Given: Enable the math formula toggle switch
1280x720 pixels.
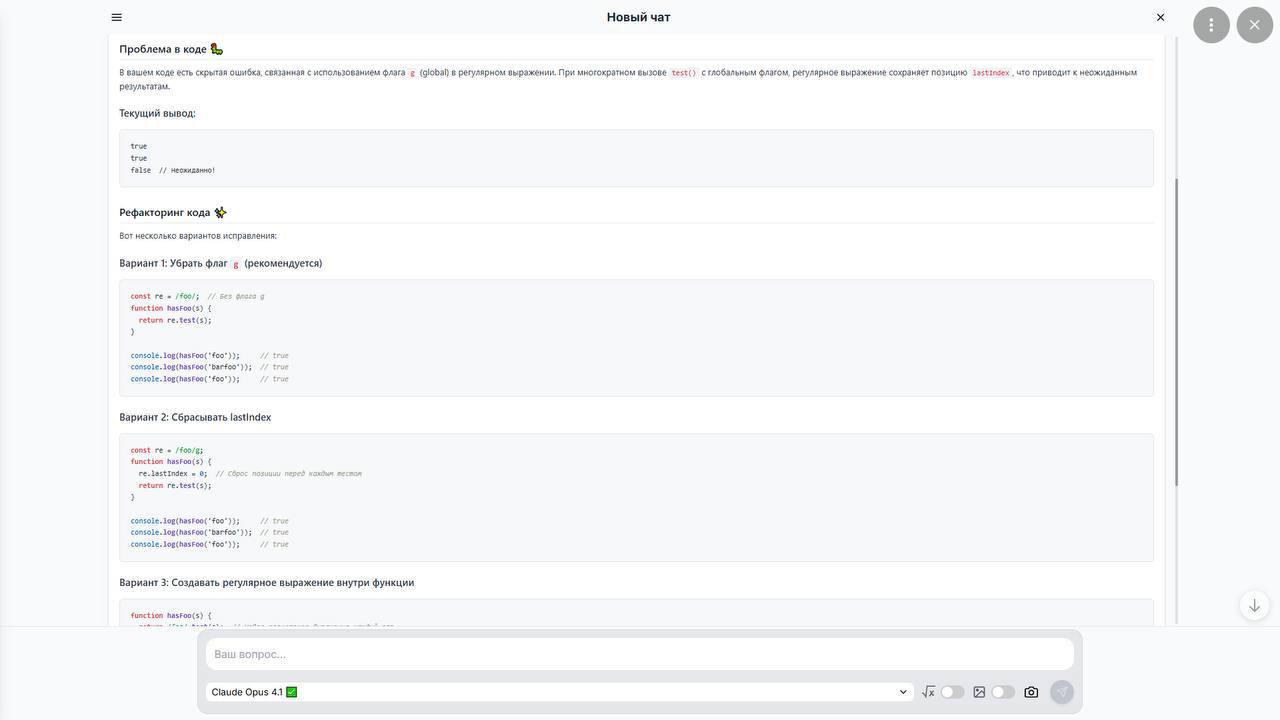Looking at the screenshot, I should point(952,692).
